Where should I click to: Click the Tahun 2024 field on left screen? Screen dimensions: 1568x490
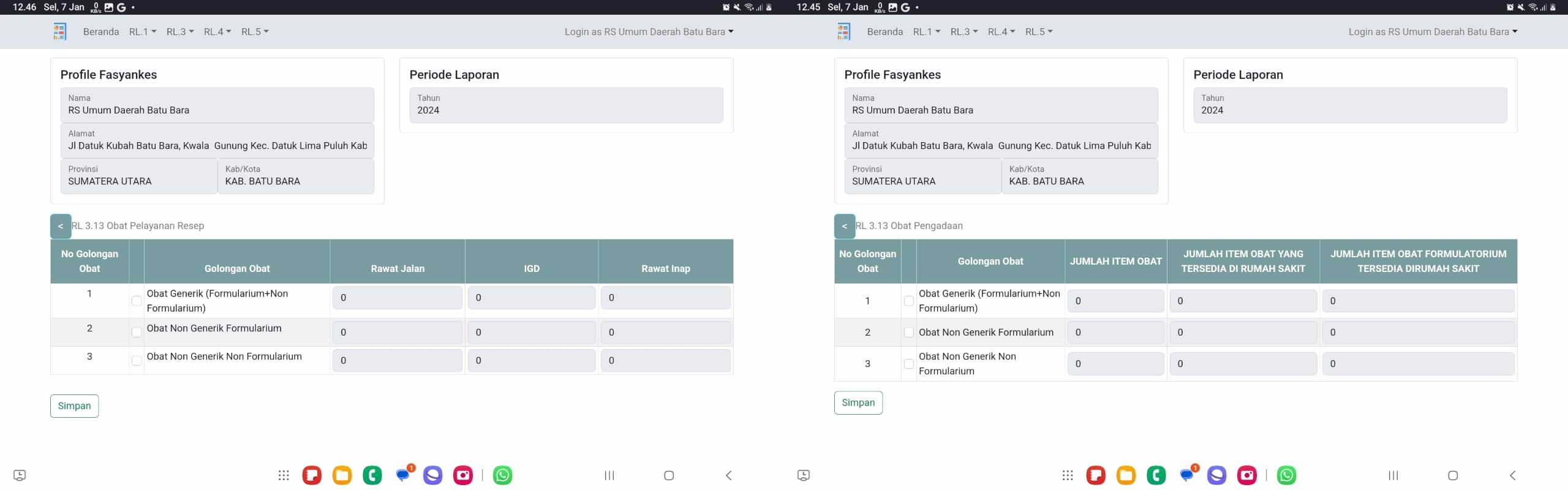(x=566, y=105)
